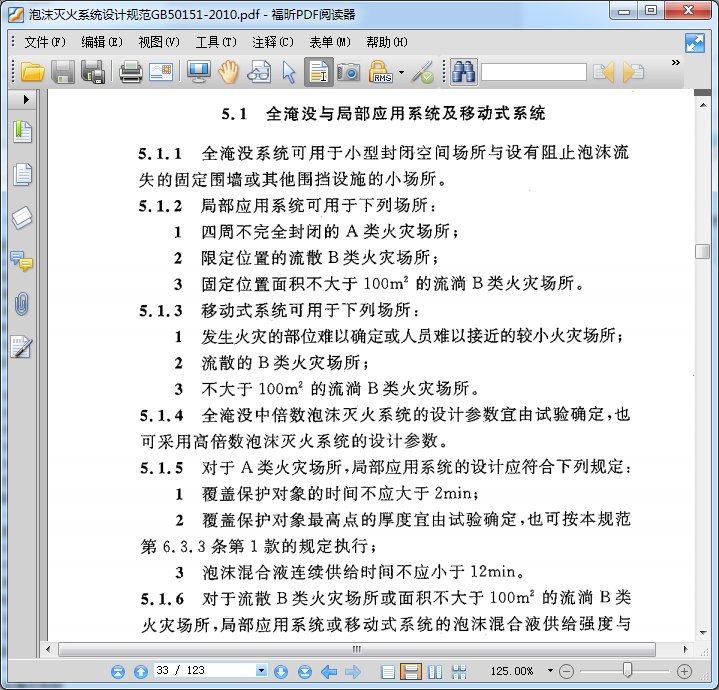Switch to facing pages layout
719x690 pixels.
435,672
